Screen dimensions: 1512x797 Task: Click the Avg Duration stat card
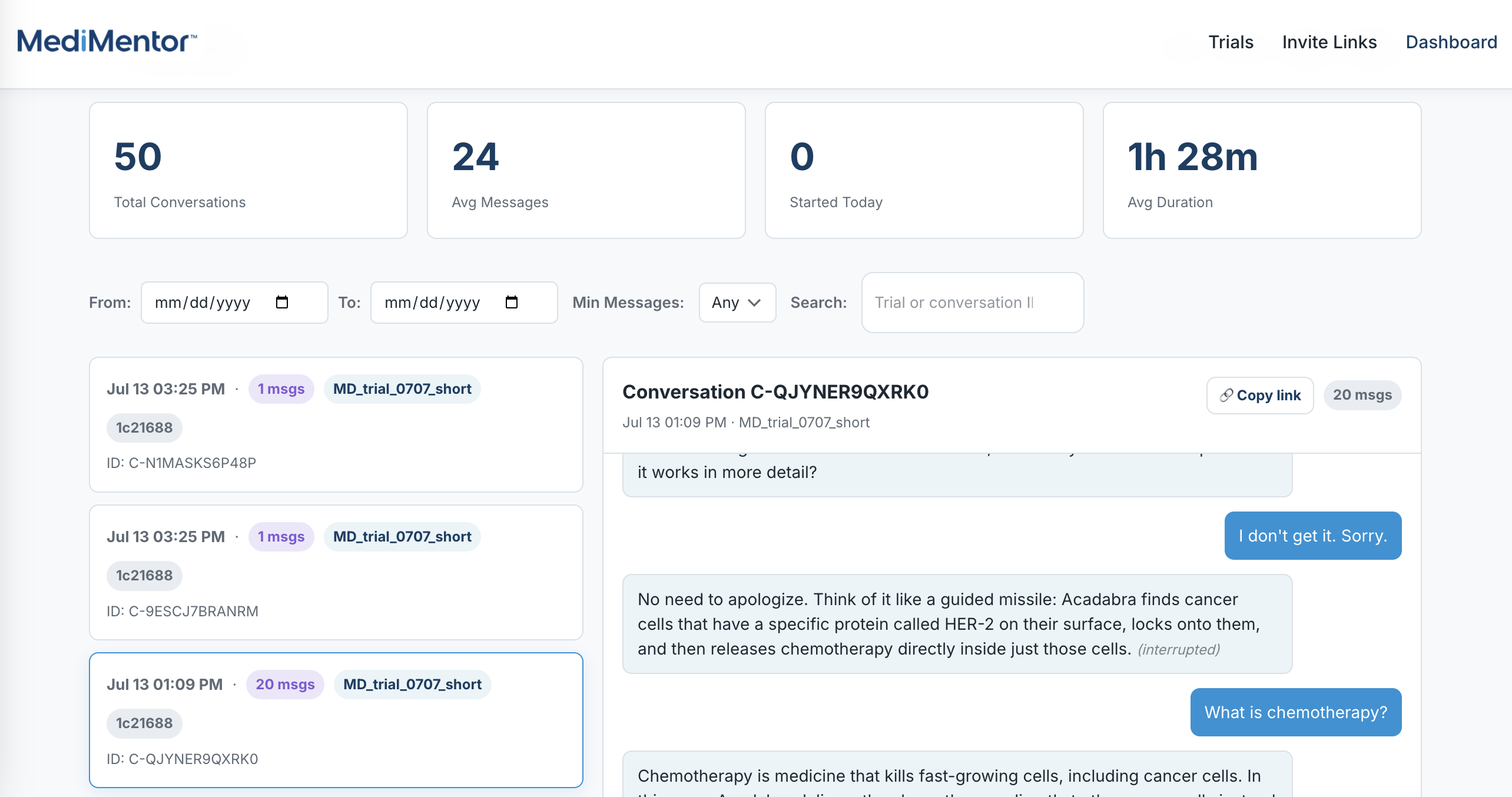pos(1262,171)
